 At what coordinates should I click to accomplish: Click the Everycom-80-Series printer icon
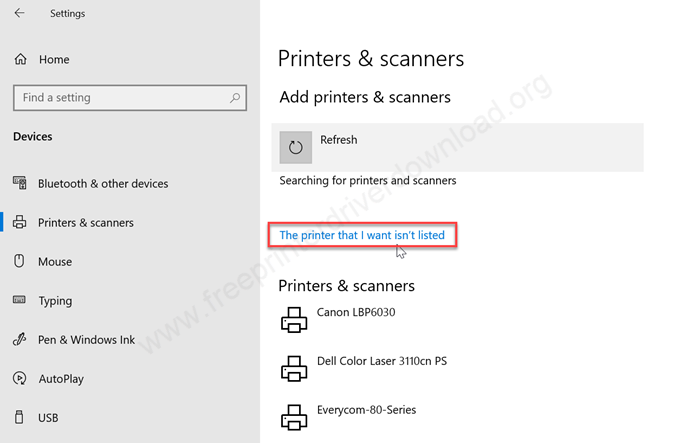294,417
